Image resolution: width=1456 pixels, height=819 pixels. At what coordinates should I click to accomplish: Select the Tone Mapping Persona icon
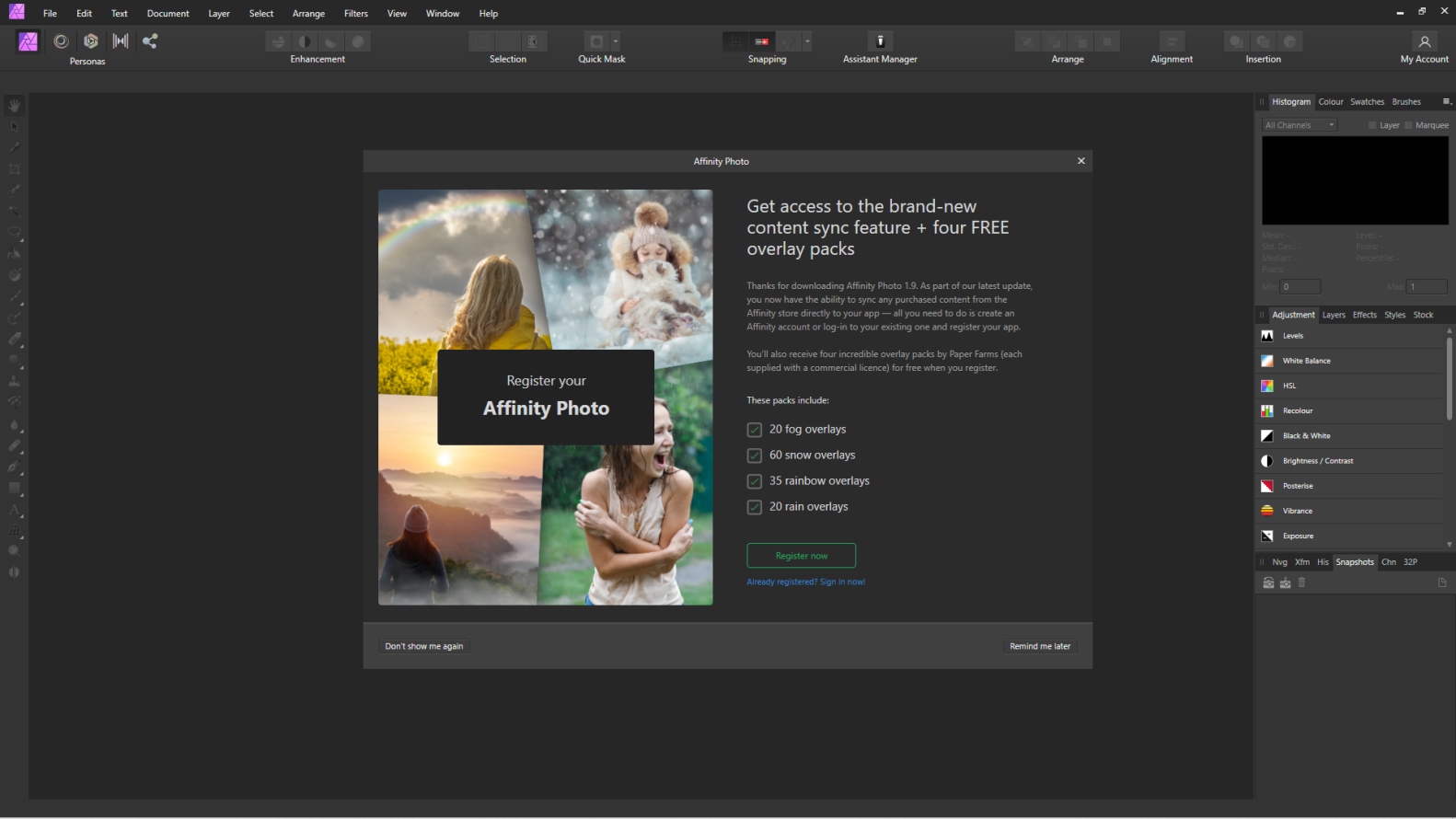pyautogui.click(x=121, y=41)
